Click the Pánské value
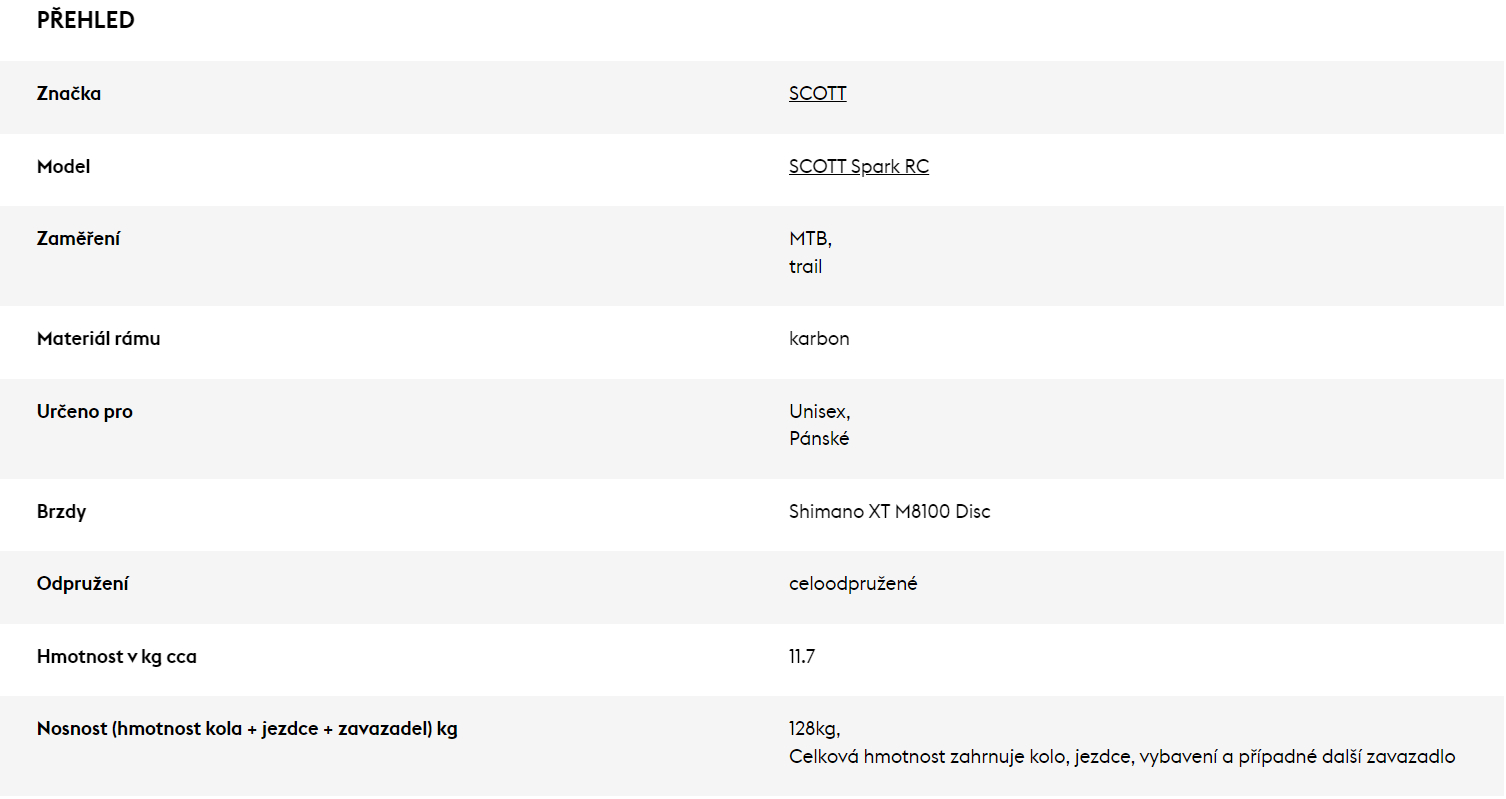This screenshot has height=799, width=1506. coord(819,439)
